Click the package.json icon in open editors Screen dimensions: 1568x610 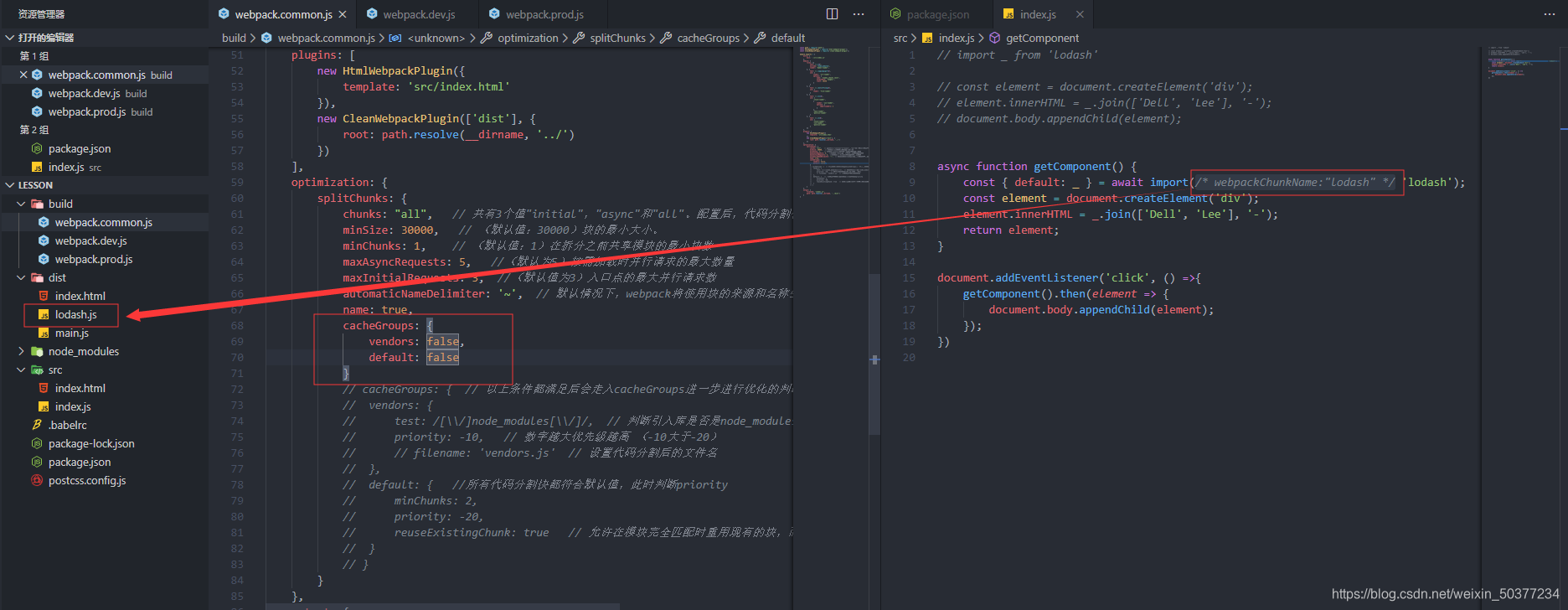click(37, 148)
